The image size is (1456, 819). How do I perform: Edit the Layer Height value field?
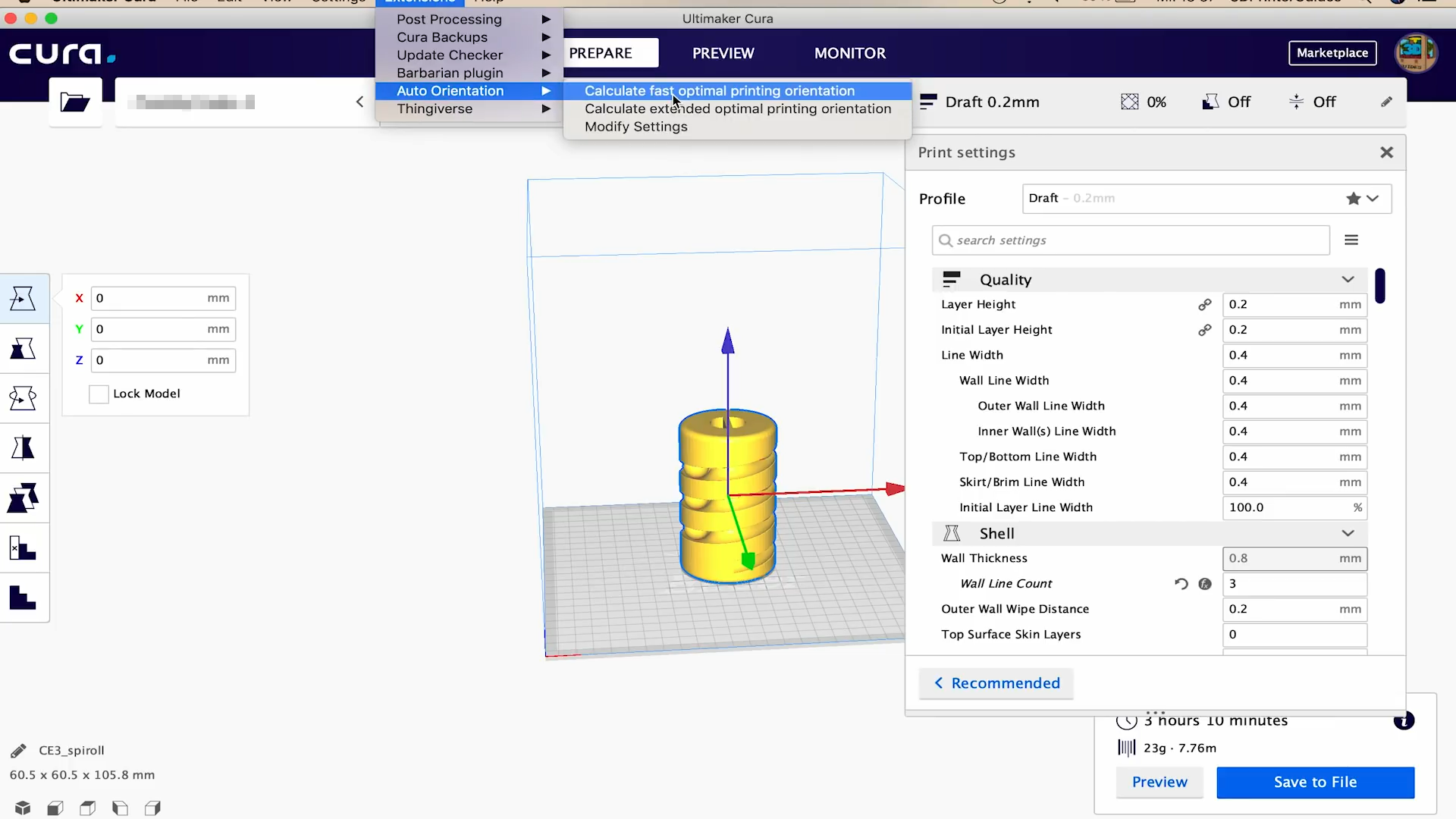[1294, 305]
